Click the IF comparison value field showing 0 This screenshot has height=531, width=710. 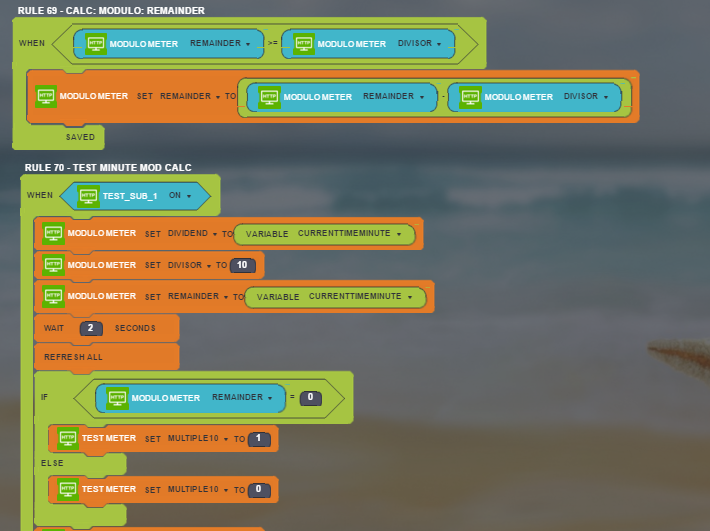[310, 398]
